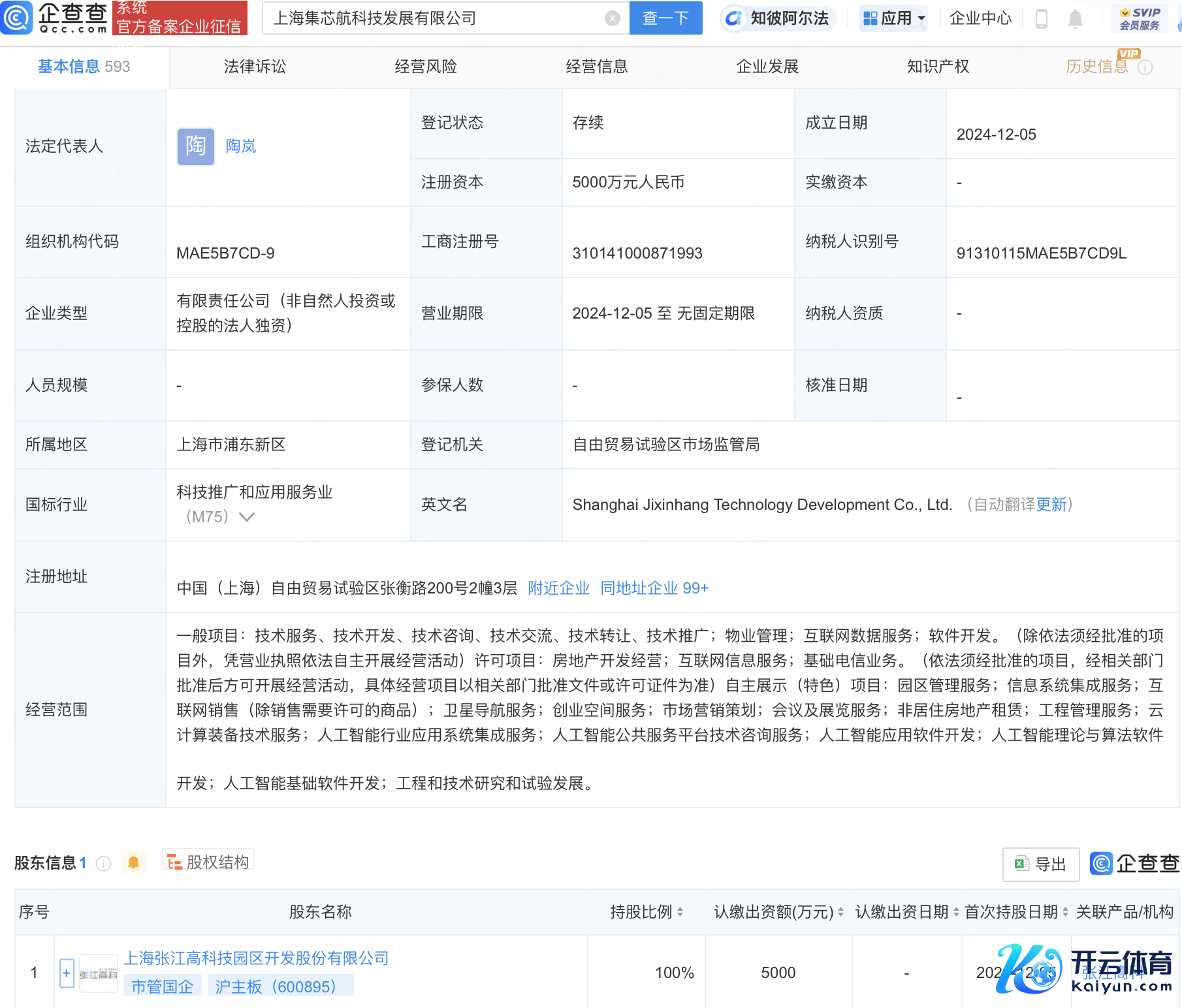This screenshot has height=1008, width=1182.
Task: Open 附近企业 link in address row
Action: 558,588
